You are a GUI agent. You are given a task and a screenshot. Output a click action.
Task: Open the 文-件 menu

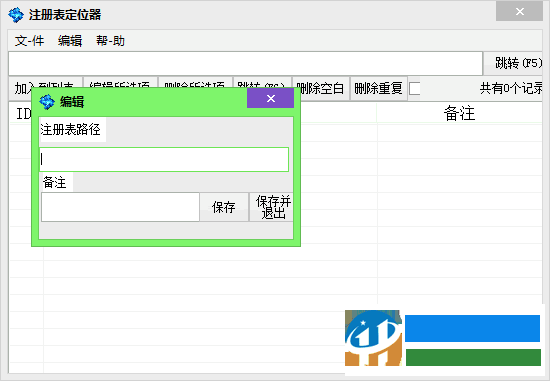click(x=29, y=41)
